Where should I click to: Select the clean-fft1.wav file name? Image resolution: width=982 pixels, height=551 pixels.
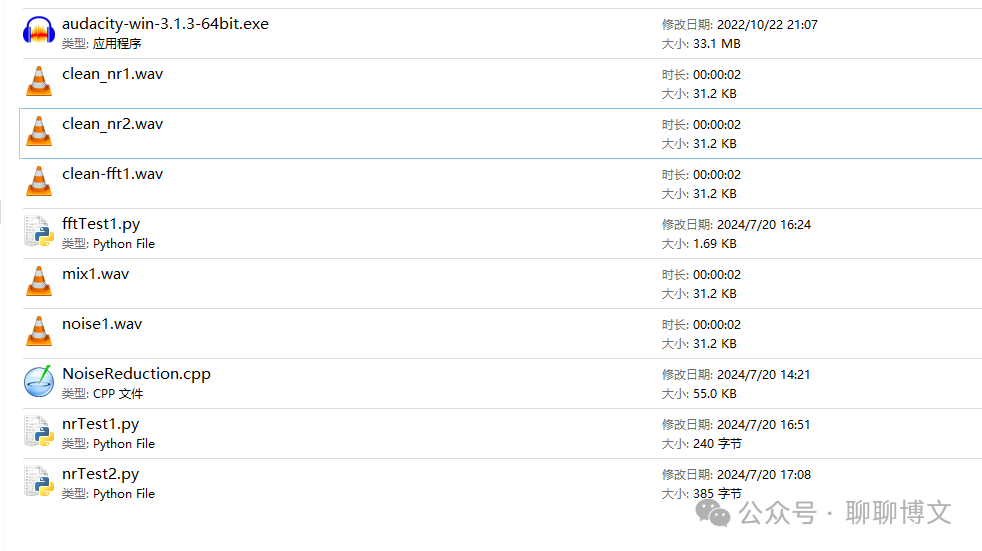click(112, 174)
